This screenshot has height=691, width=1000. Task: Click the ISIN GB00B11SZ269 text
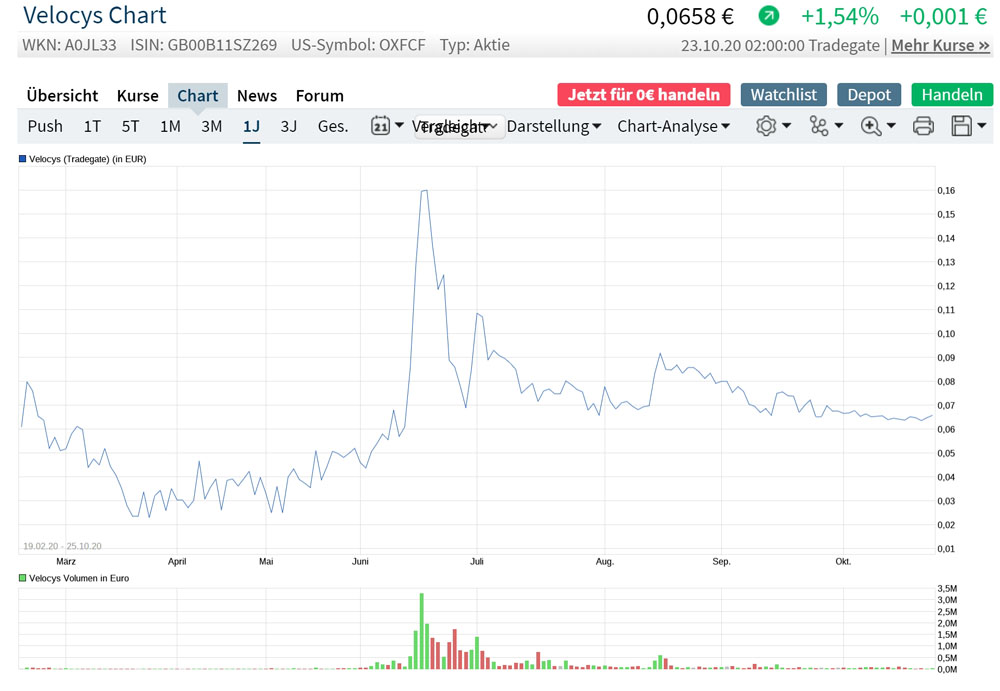click(x=203, y=45)
